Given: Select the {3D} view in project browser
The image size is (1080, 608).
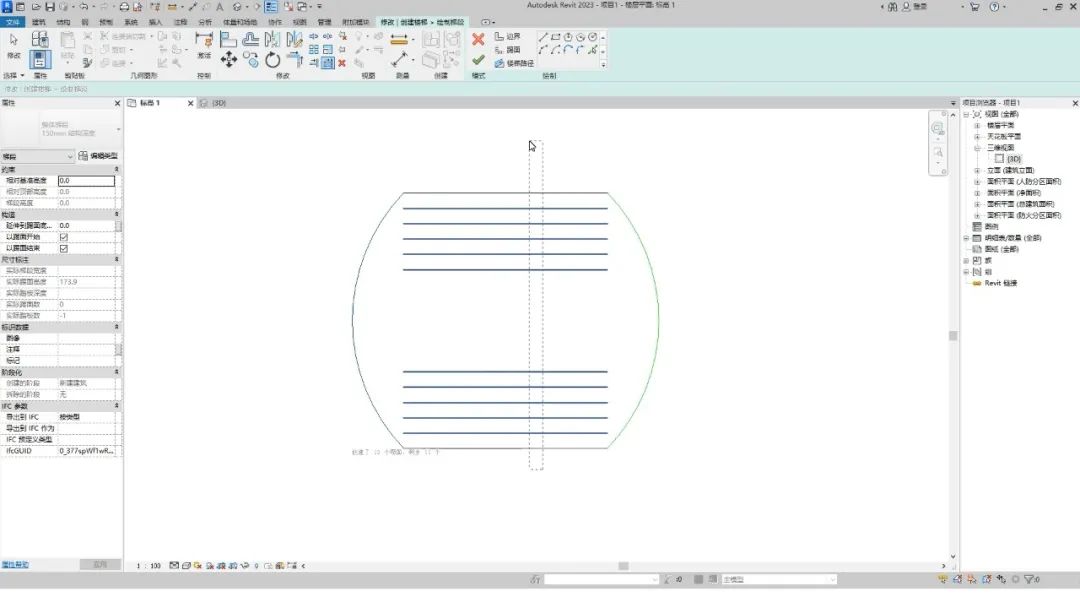Looking at the screenshot, I should pos(1014,159).
